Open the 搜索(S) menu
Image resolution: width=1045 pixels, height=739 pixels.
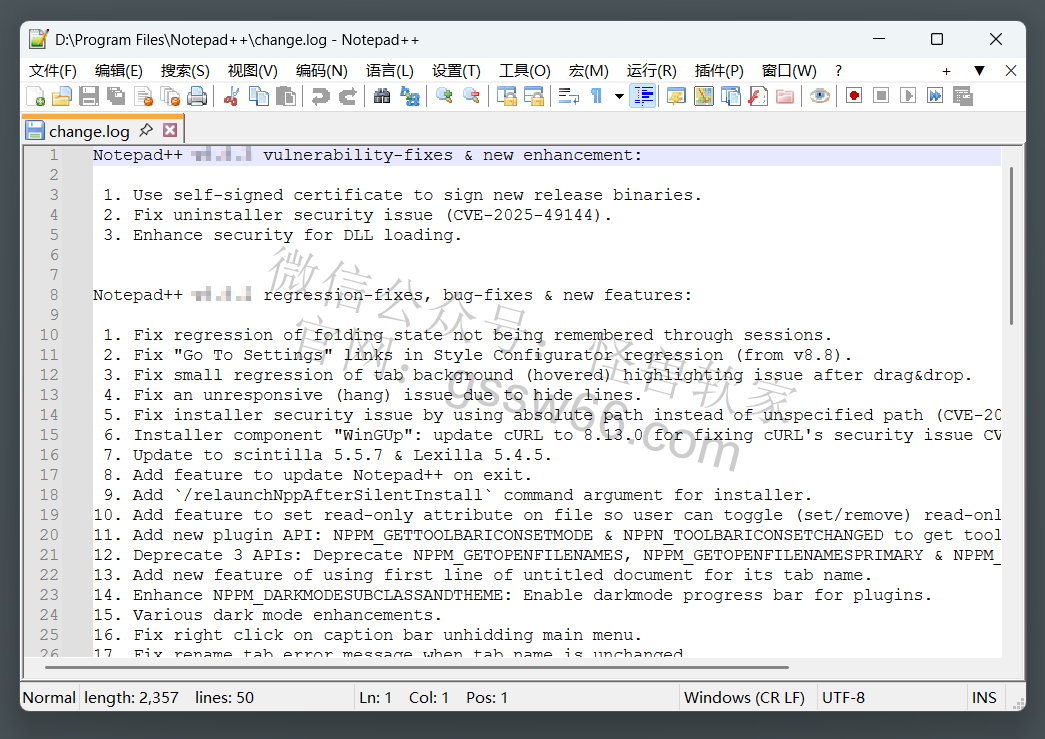185,71
